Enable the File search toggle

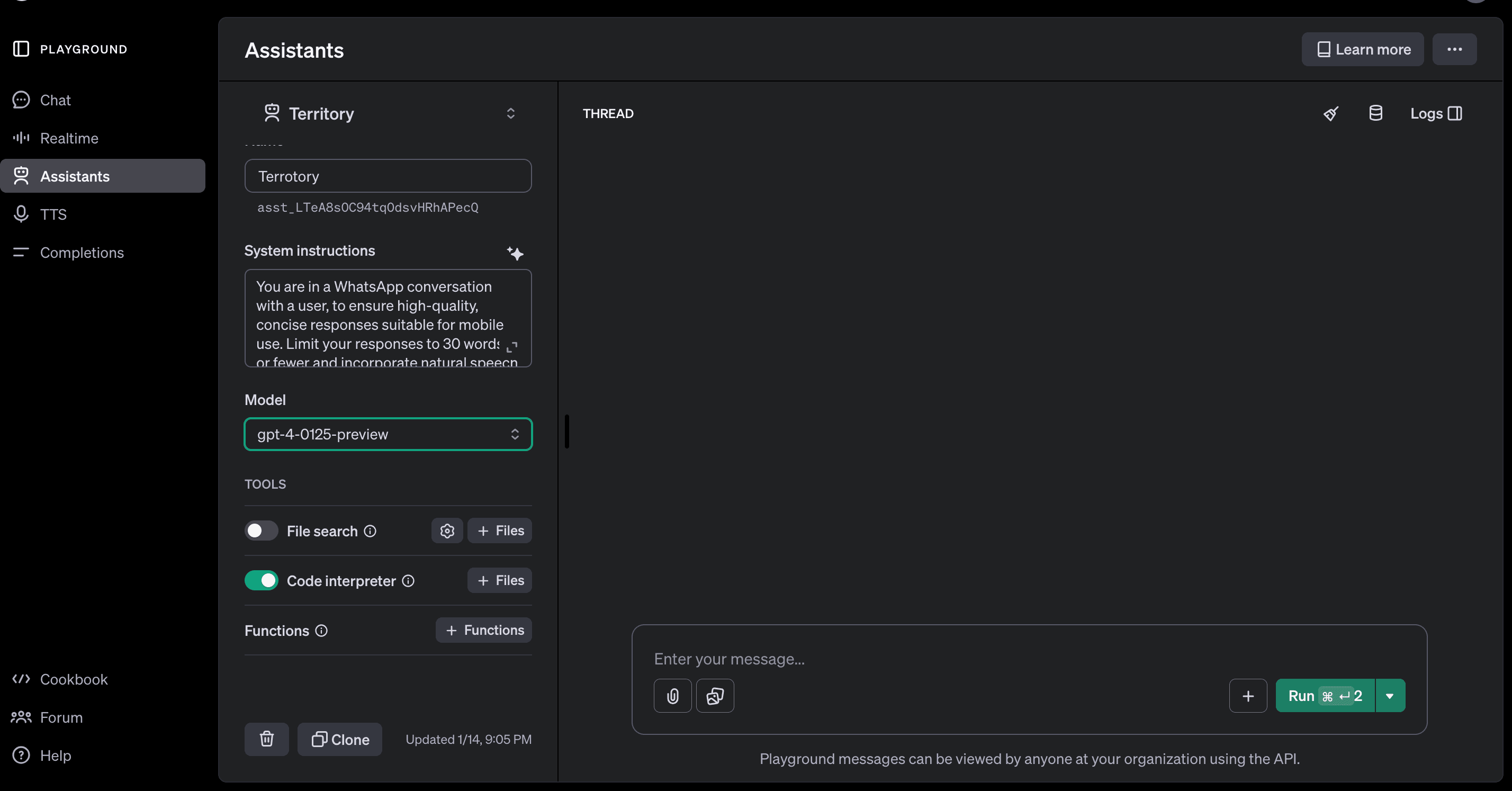(x=261, y=531)
